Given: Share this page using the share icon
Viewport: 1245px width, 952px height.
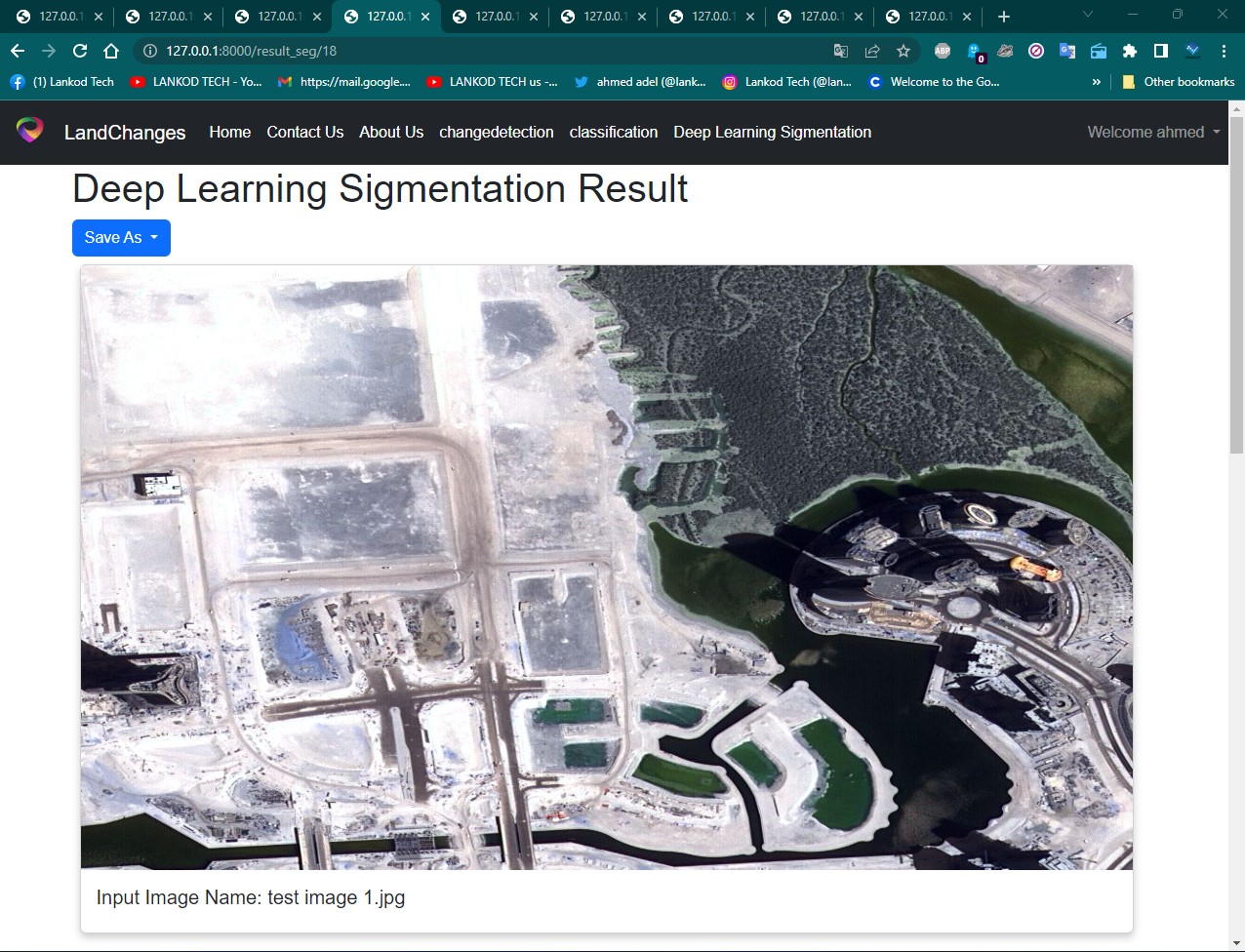Looking at the screenshot, I should point(872,51).
